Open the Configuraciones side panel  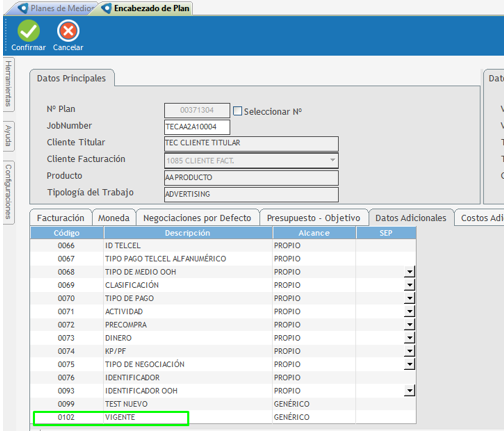[x=9, y=192]
